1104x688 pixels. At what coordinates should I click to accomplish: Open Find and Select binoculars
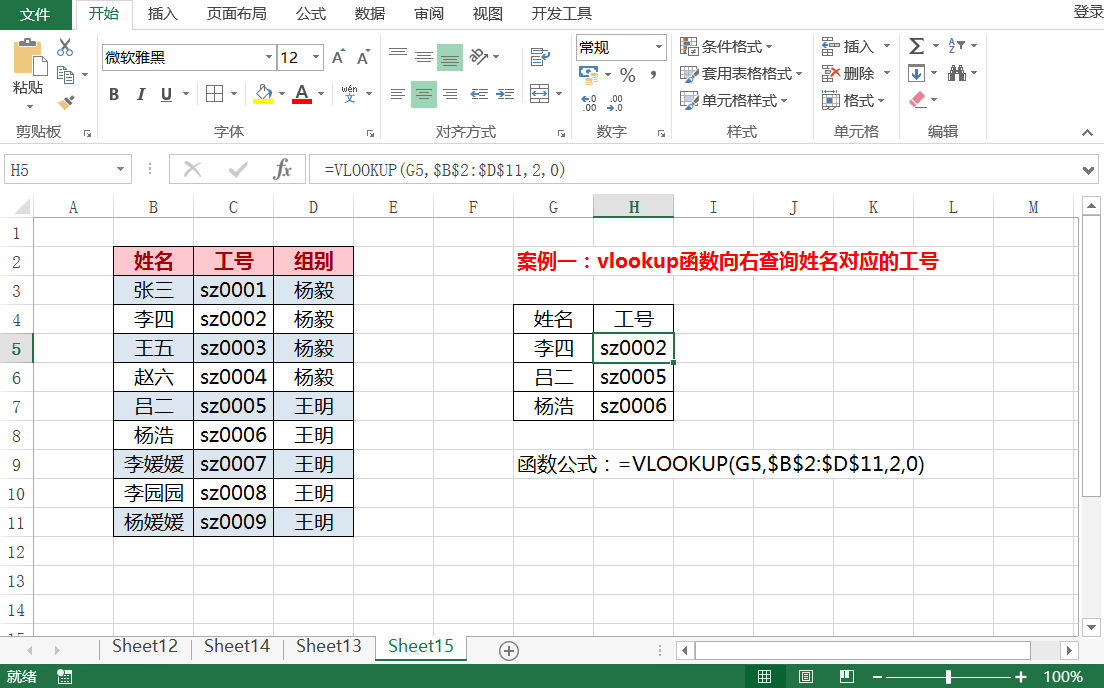(x=957, y=73)
